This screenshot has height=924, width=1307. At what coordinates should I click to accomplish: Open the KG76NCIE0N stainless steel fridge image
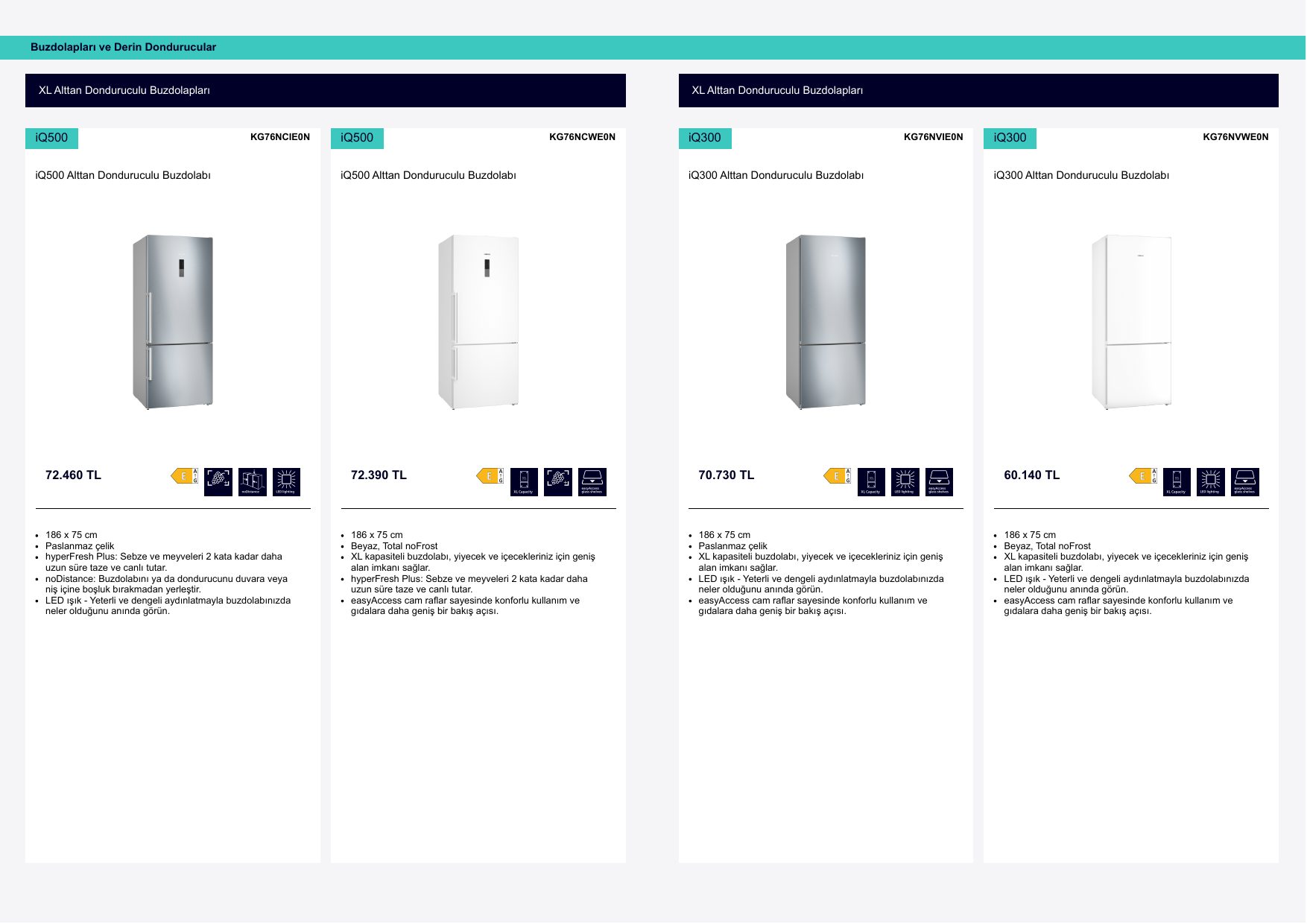pos(173,322)
